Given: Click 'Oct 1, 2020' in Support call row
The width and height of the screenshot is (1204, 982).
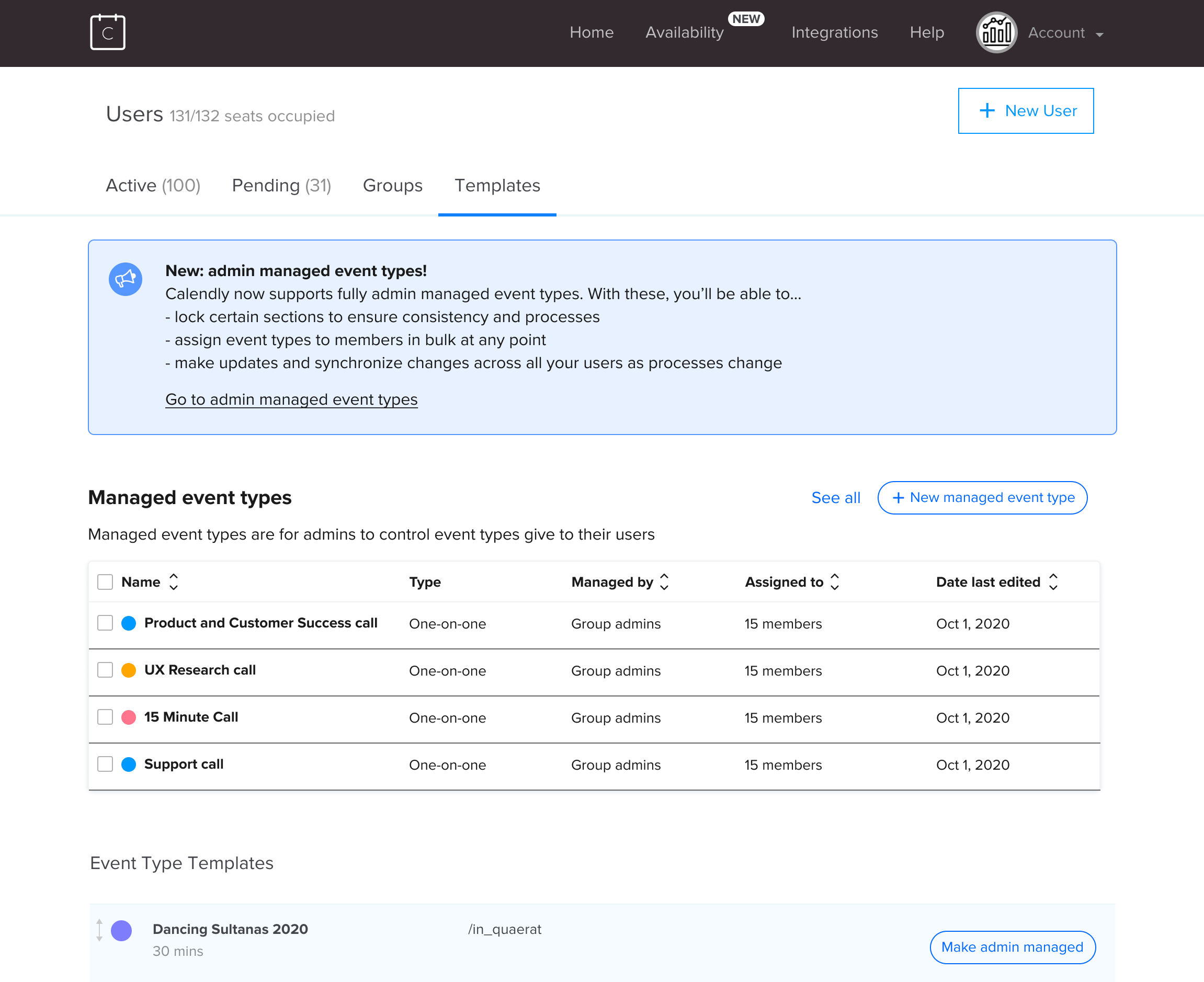Looking at the screenshot, I should [x=973, y=764].
